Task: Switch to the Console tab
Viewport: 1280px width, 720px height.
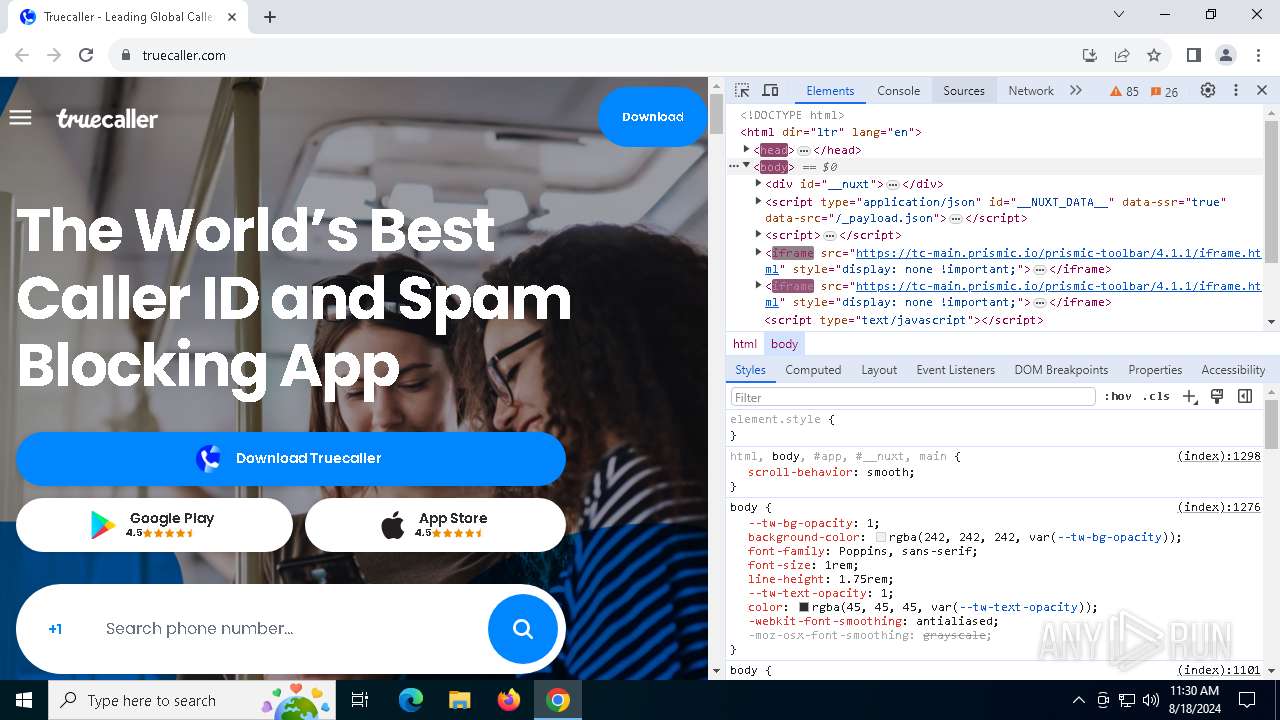Action: [898, 90]
